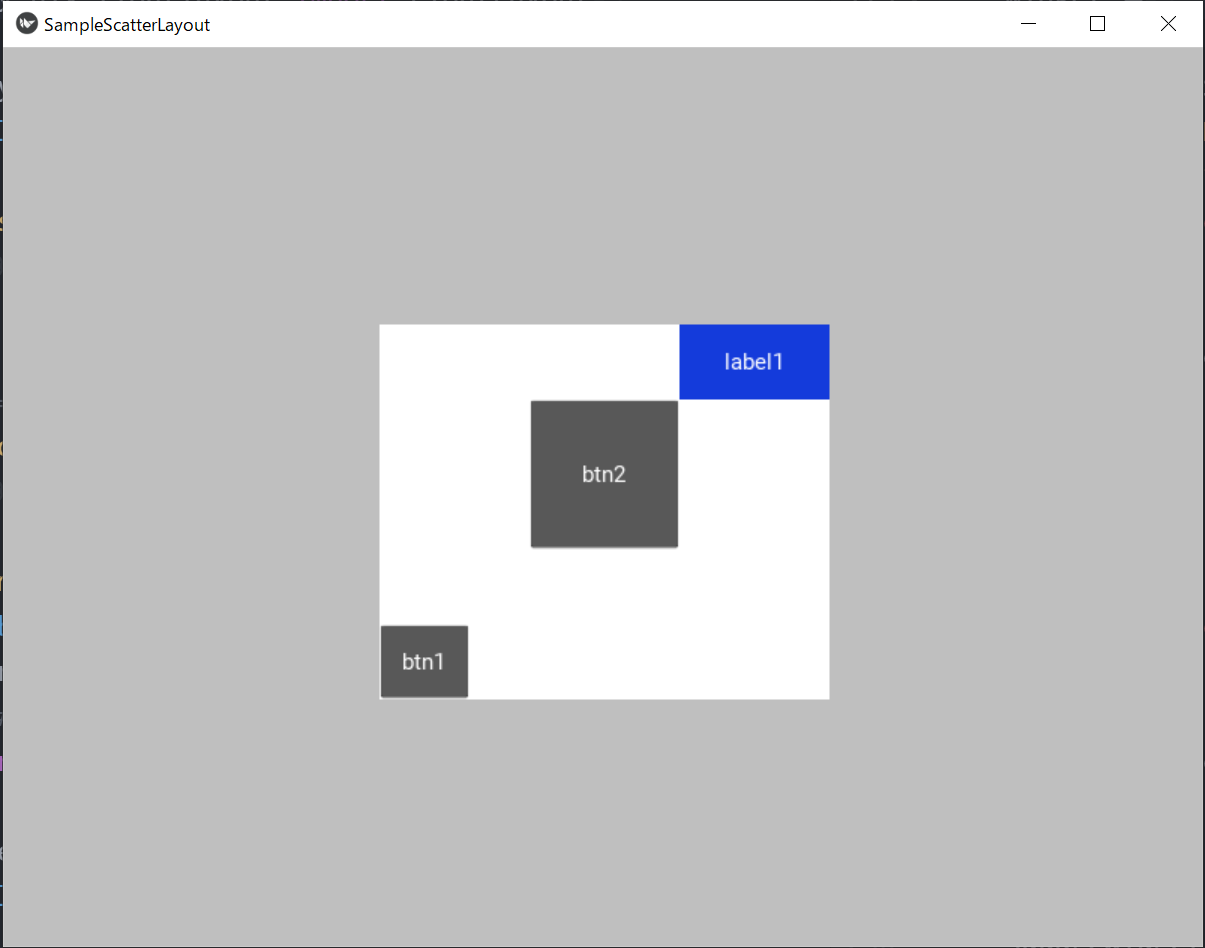
Task: Click white area right of btn1
Action: click(x=648, y=661)
